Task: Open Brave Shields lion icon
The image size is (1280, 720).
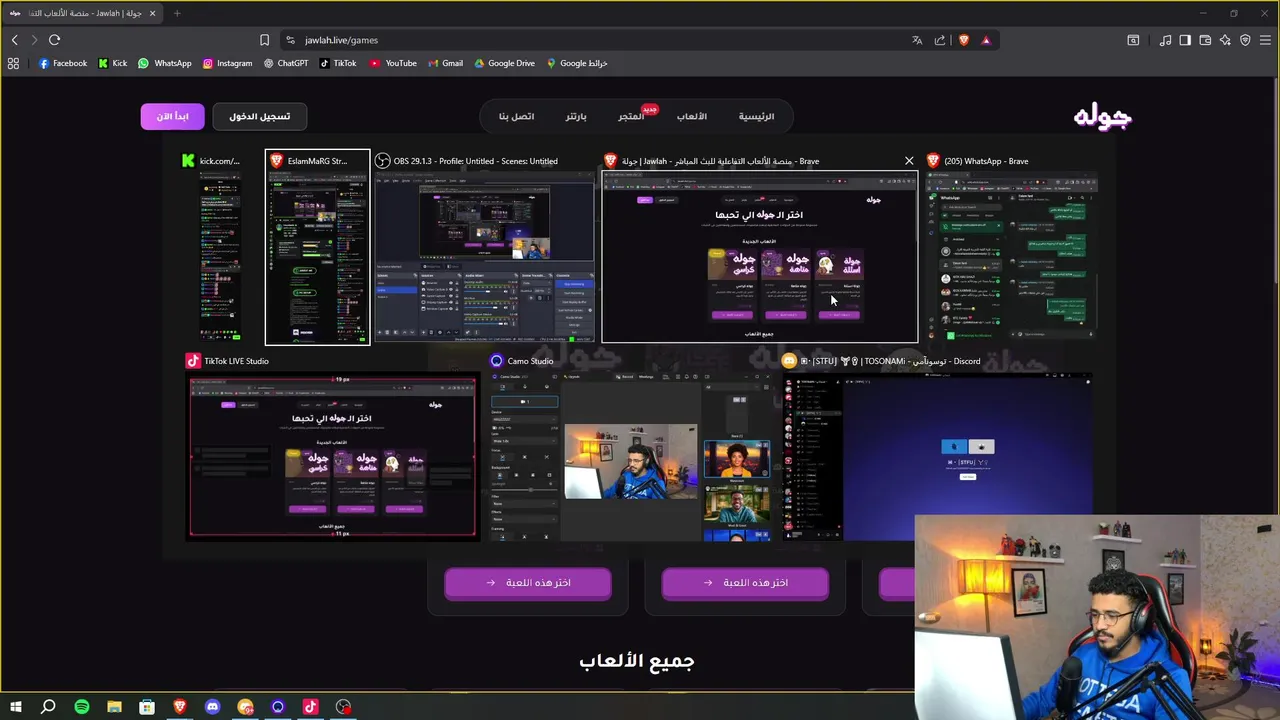Action: (964, 40)
